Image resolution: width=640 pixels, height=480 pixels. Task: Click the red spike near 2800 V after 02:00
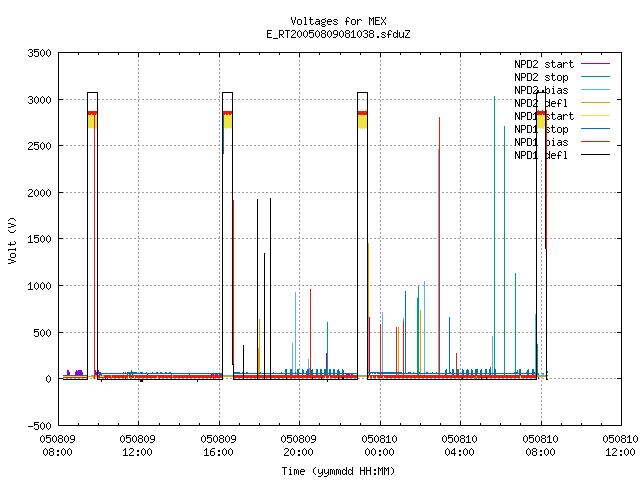[440, 245]
